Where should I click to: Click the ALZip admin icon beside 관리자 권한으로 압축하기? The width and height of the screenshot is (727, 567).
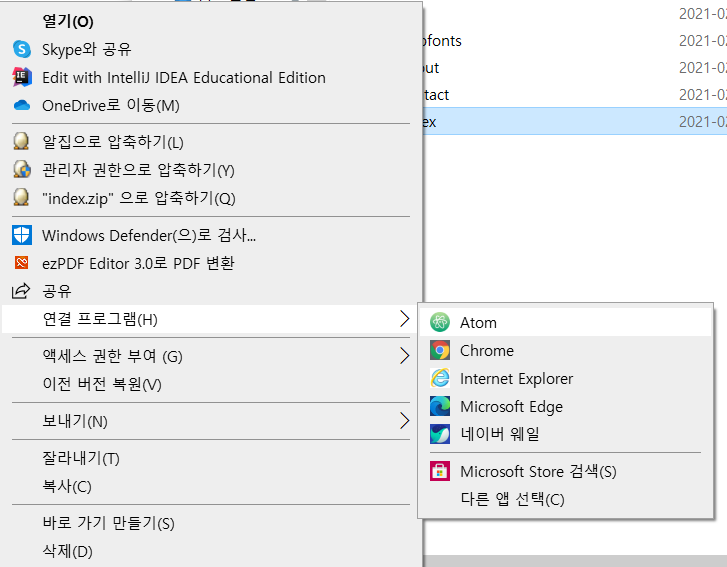22,170
